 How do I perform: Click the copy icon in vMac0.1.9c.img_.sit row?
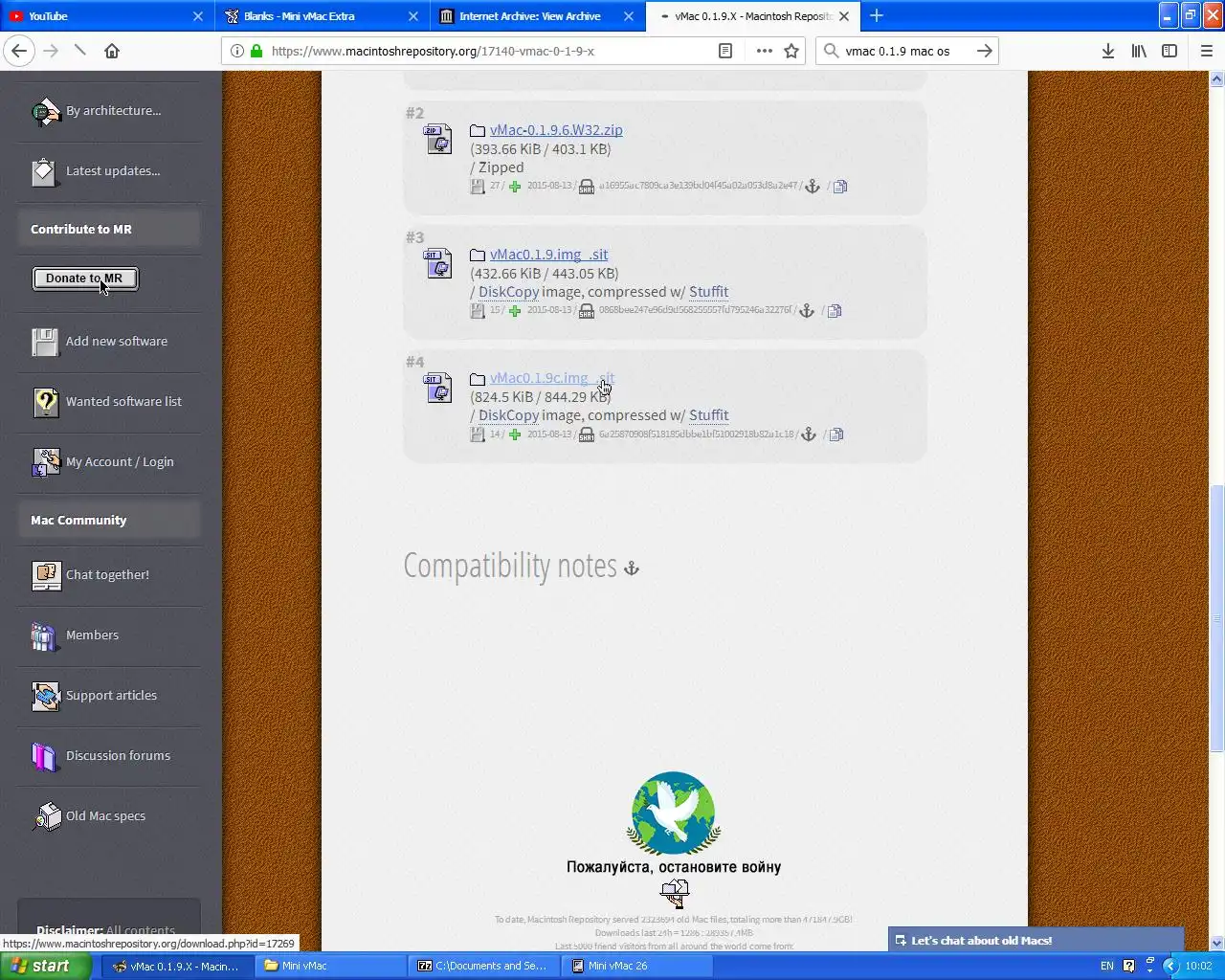pyautogui.click(x=836, y=434)
